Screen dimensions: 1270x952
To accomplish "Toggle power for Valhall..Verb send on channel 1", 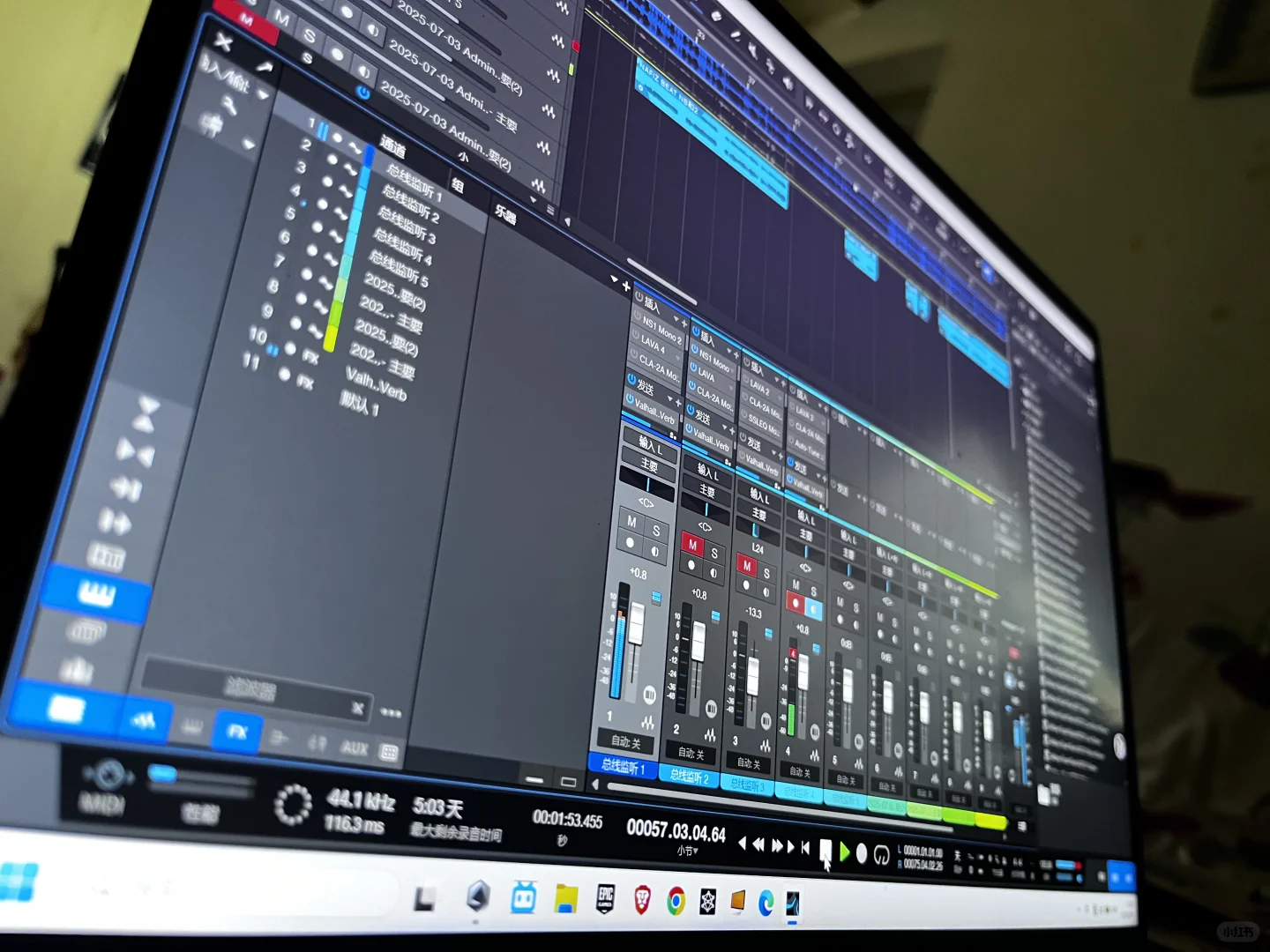I will 630,399.
